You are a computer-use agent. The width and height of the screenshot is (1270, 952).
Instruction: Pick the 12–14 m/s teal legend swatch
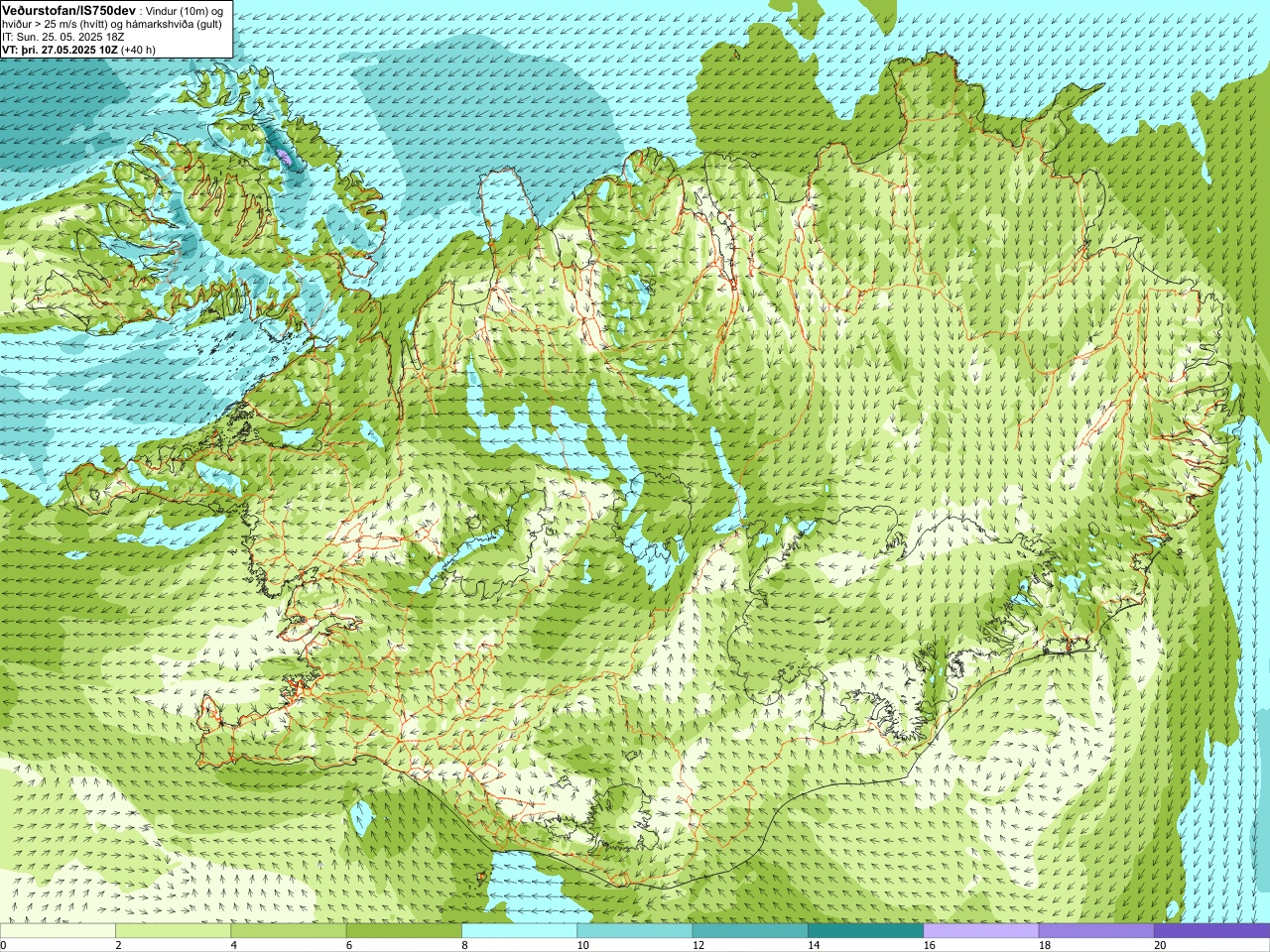(749, 930)
